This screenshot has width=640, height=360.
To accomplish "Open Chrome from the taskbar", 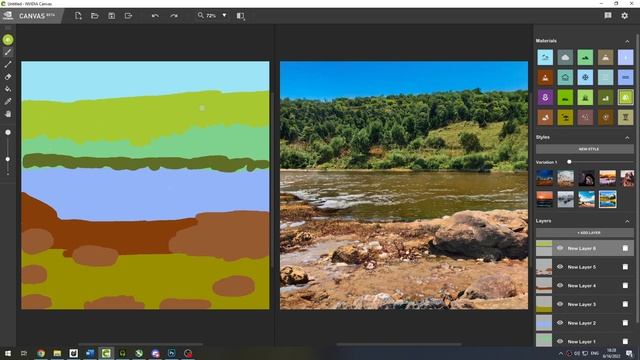I will [x=41, y=353].
